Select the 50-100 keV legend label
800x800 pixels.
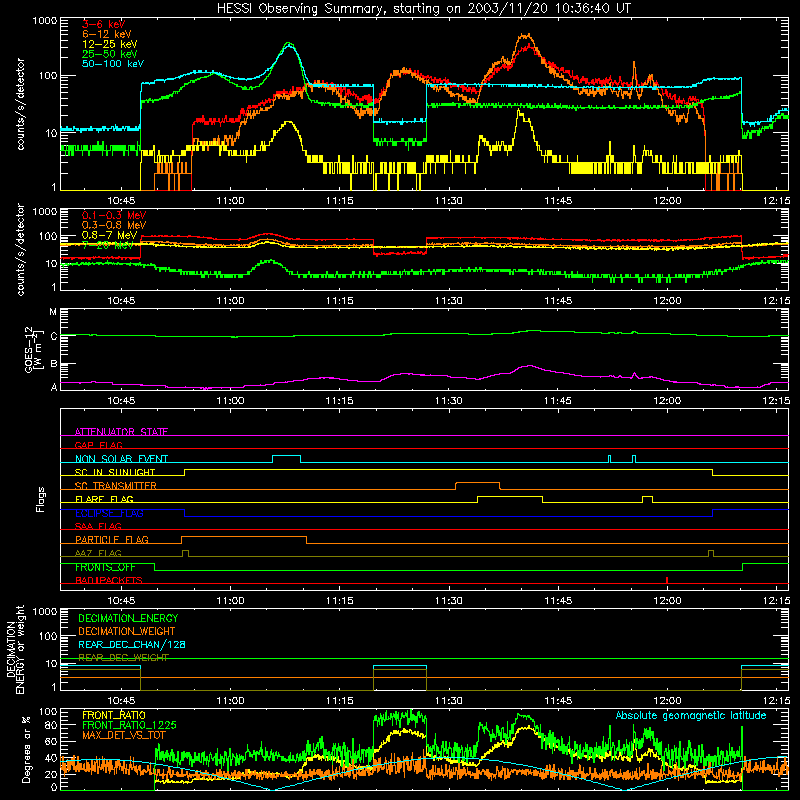point(113,64)
